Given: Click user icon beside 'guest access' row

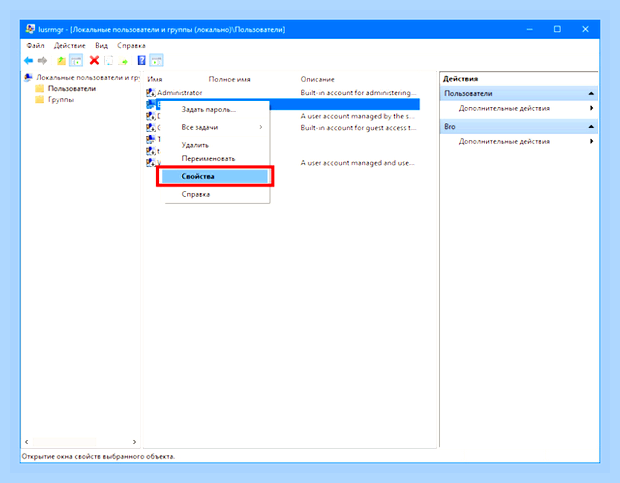Looking at the screenshot, I should [x=150, y=127].
